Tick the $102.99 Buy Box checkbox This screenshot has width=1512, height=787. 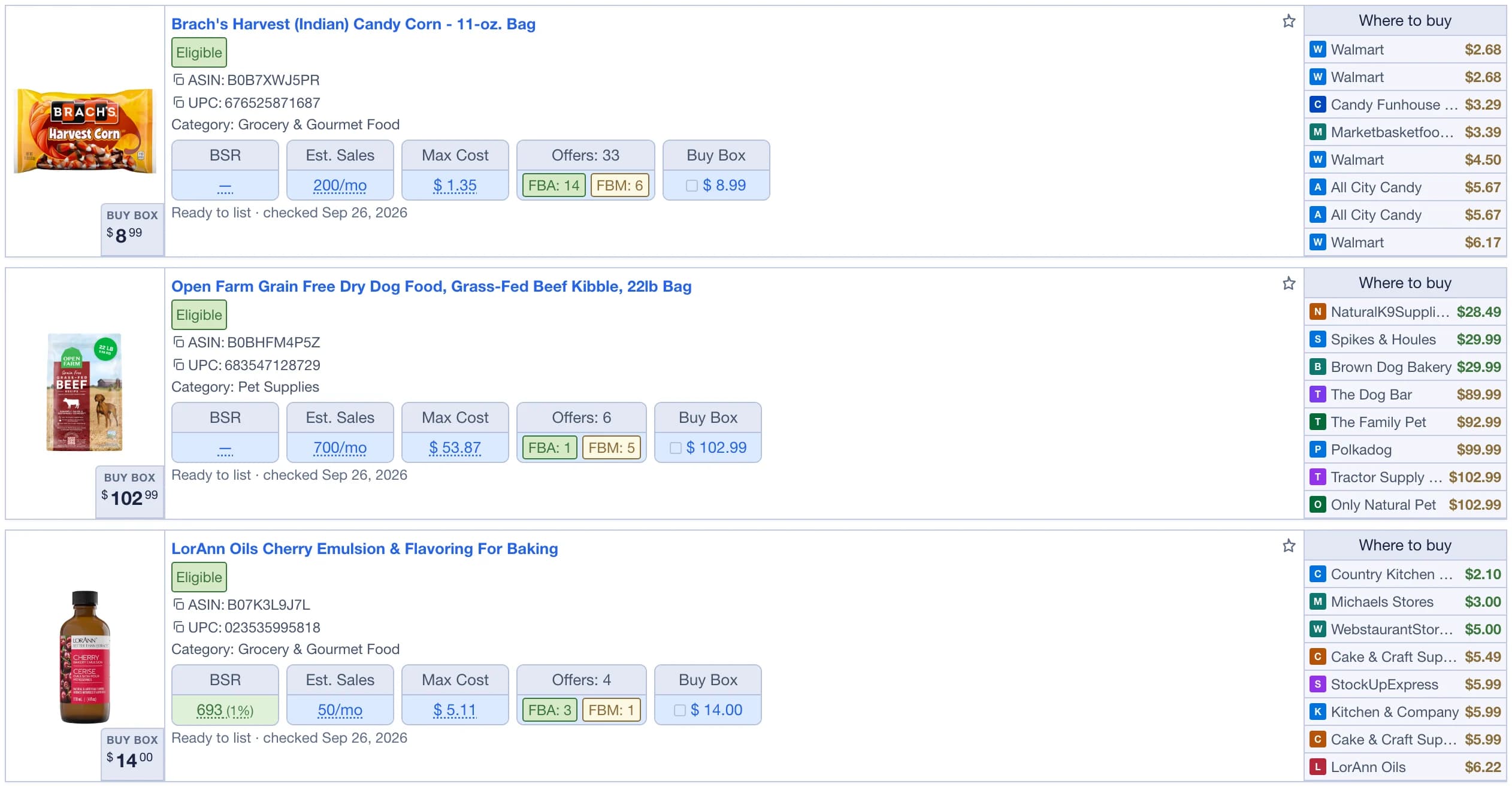pyautogui.click(x=675, y=448)
